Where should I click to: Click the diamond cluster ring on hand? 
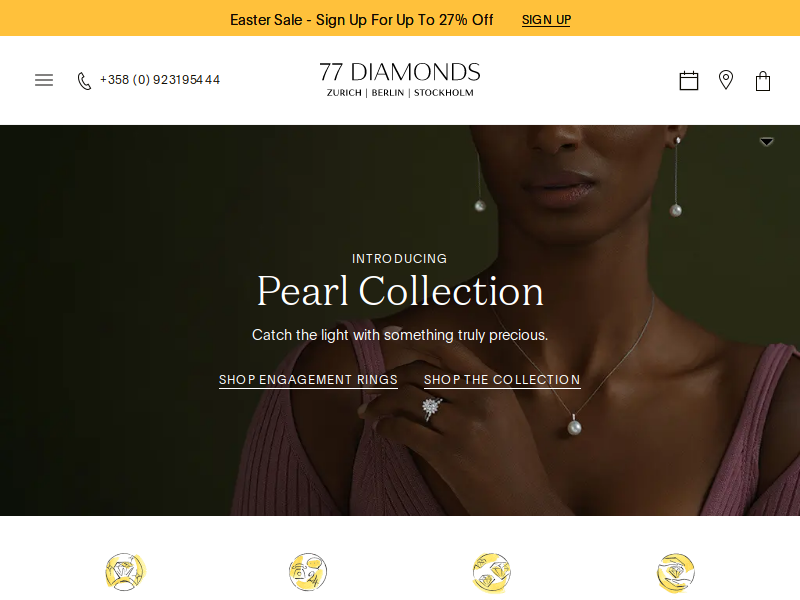(x=432, y=409)
